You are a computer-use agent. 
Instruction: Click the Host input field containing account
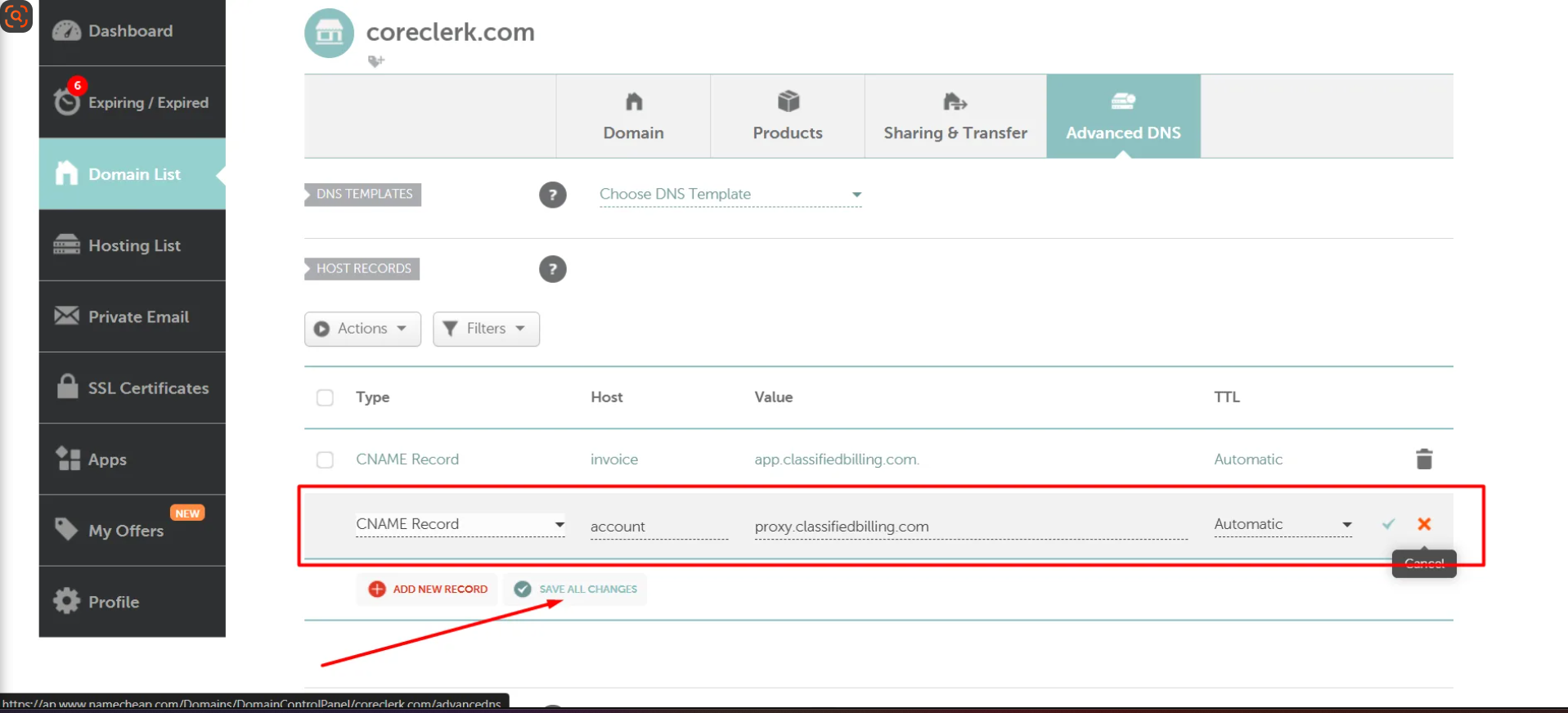point(658,527)
